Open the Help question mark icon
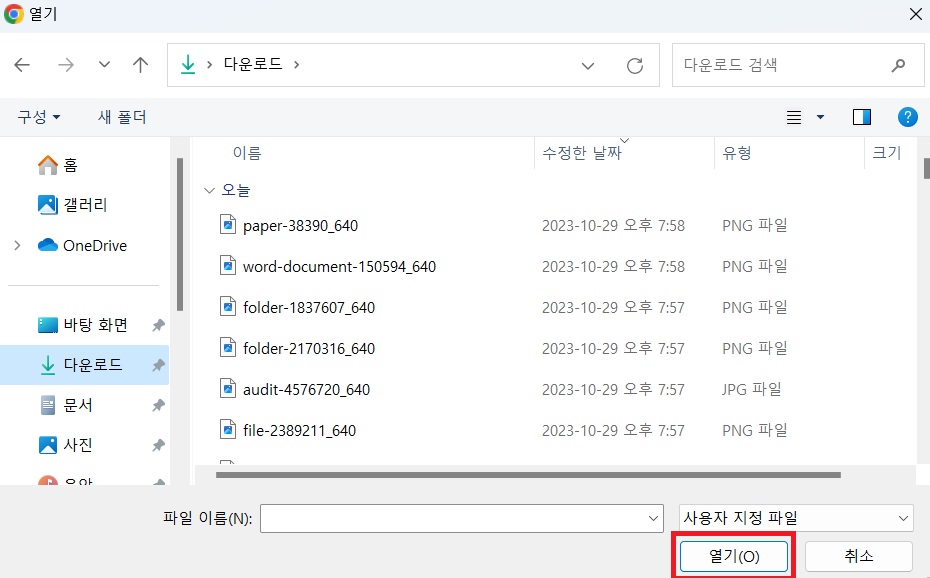The width and height of the screenshot is (930, 578). [x=907, y=117]
